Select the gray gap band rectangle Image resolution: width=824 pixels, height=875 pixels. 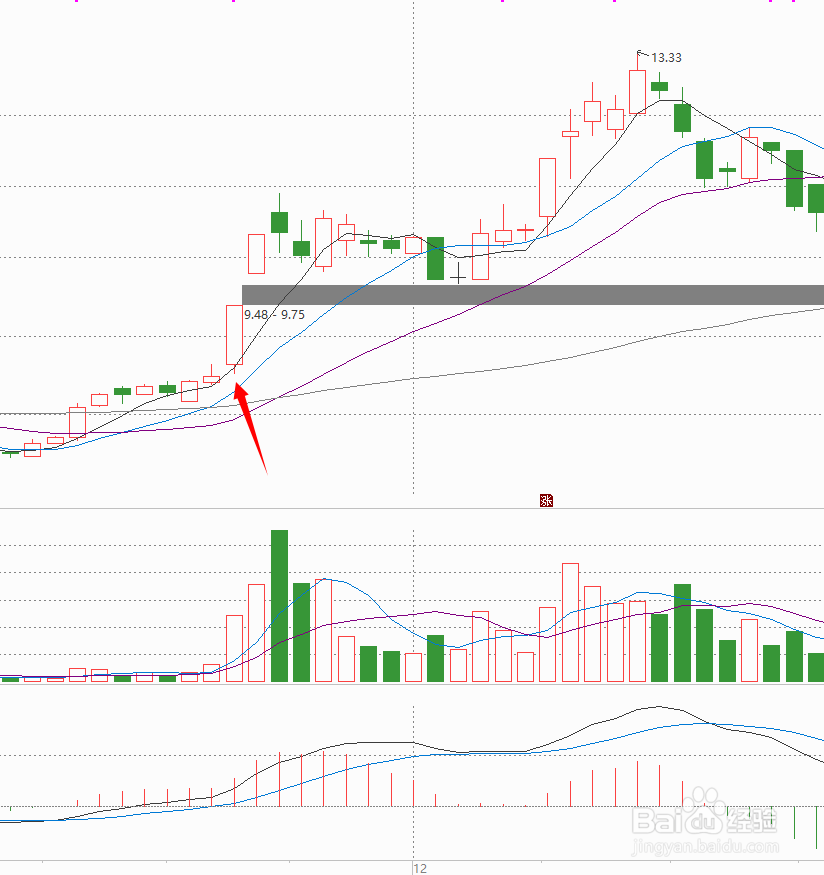(533, 295)
